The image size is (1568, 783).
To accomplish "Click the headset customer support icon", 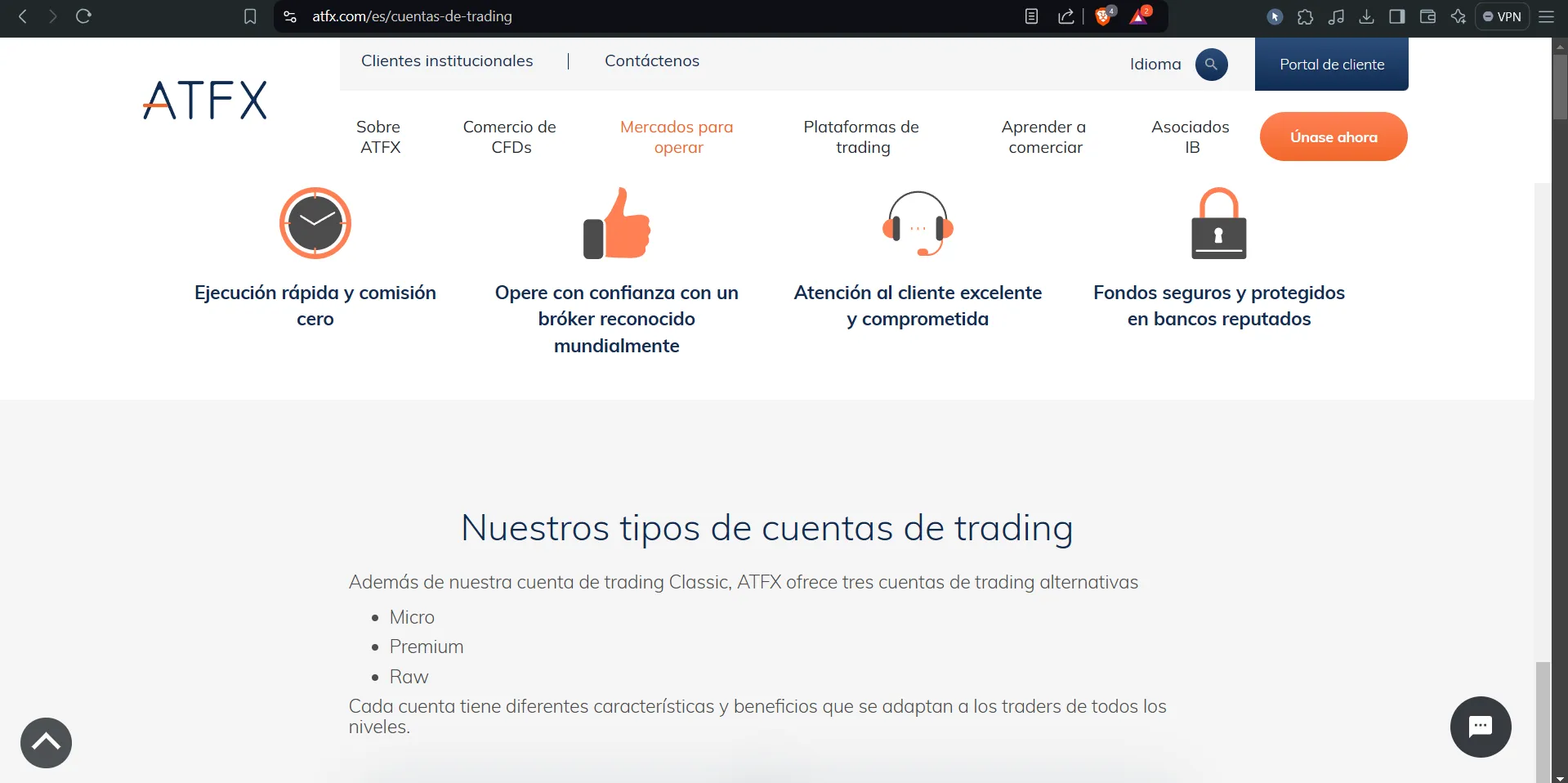I will [x=918, y=223].
